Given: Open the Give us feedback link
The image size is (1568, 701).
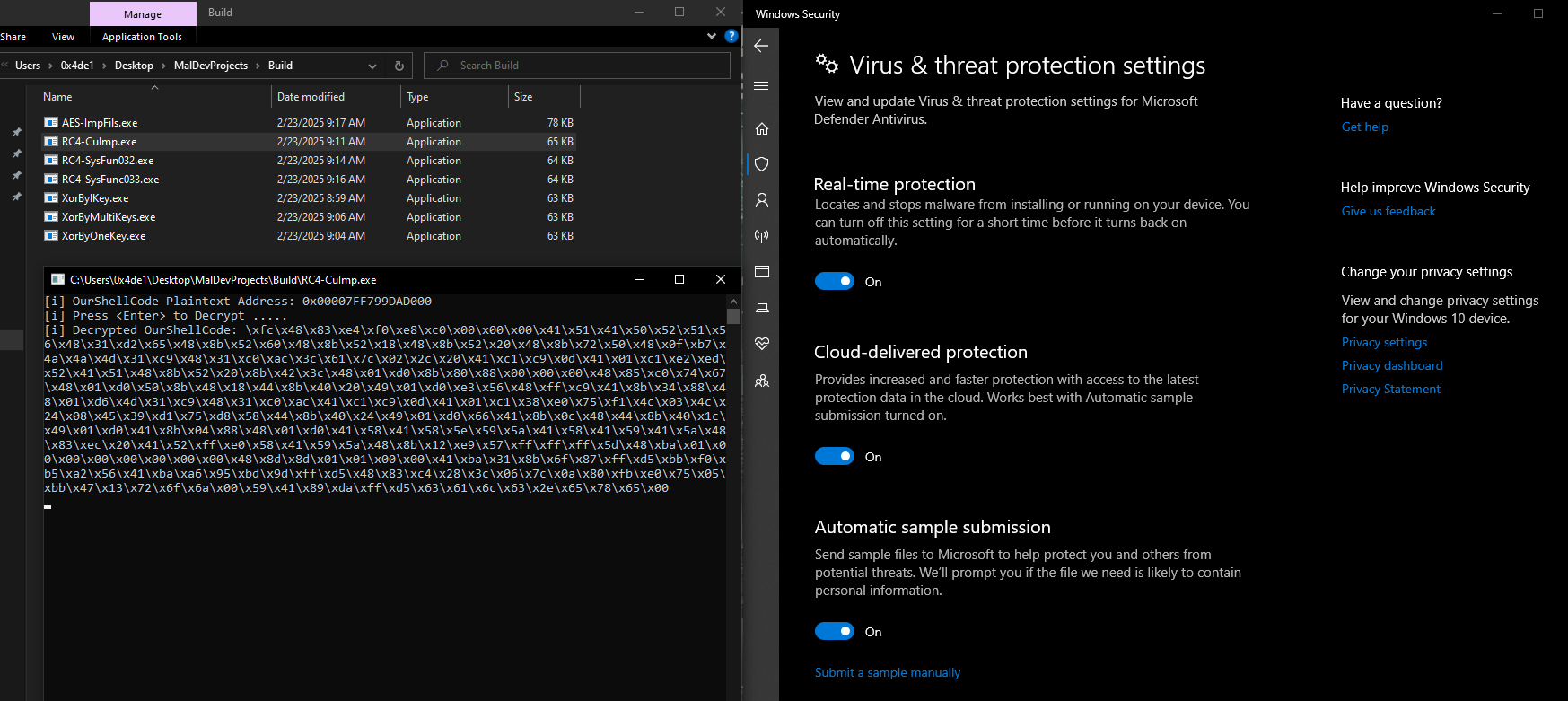Looking at the screenshot, I should [1388, 211].
